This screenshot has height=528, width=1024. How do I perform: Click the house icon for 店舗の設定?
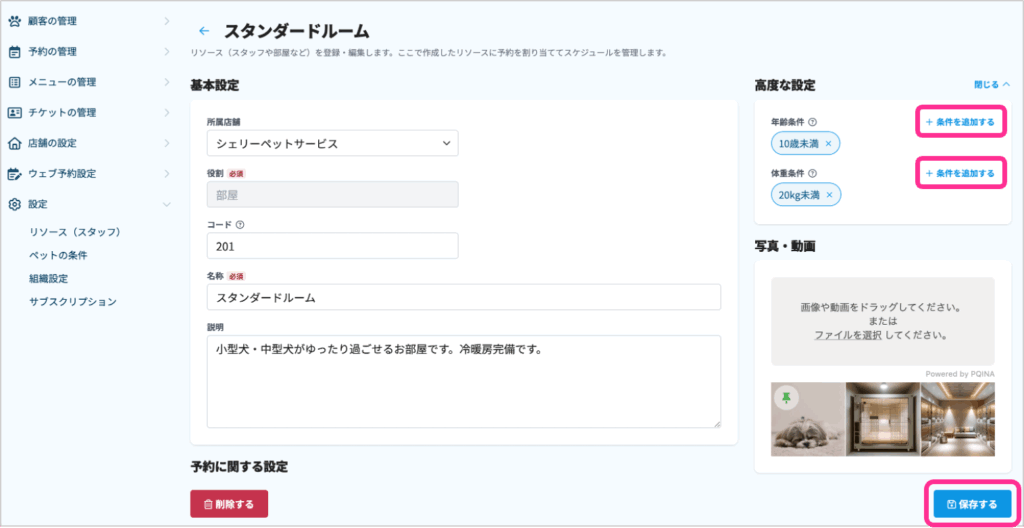pyautogui.click(x=14, y=143)
